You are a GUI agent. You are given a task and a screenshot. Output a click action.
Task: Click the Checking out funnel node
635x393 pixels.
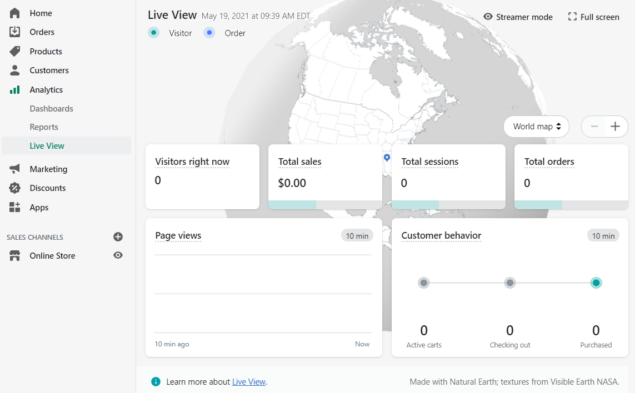click(510, 282)
